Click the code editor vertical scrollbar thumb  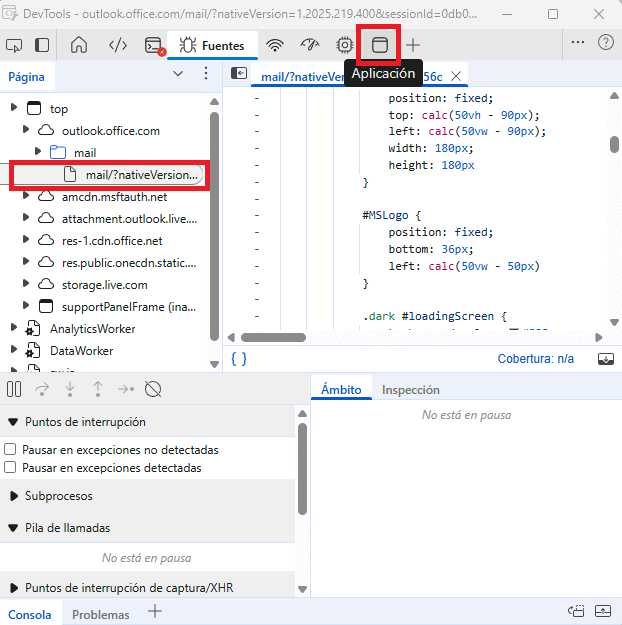tap(614, 144)
